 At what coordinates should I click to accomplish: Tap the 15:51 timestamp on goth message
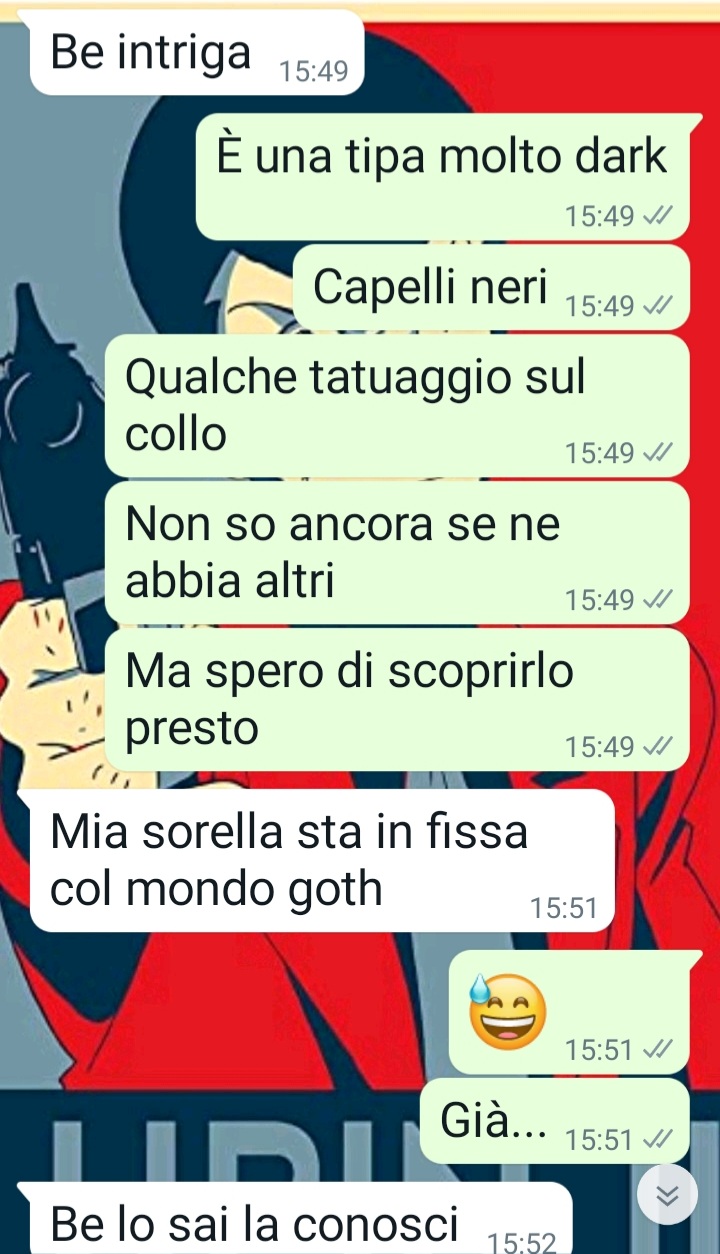coord(563,908)
